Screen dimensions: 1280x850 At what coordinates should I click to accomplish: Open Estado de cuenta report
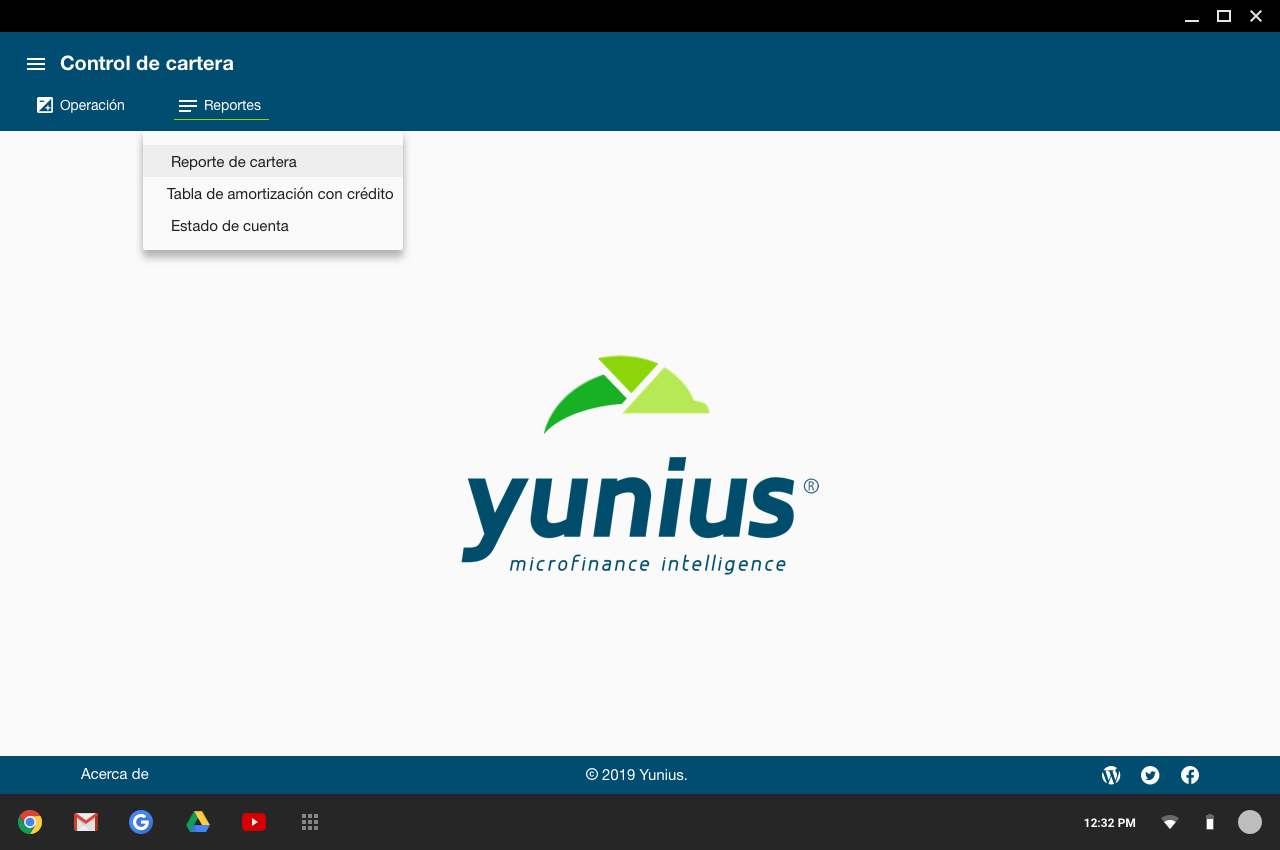[x=230, y=226]
